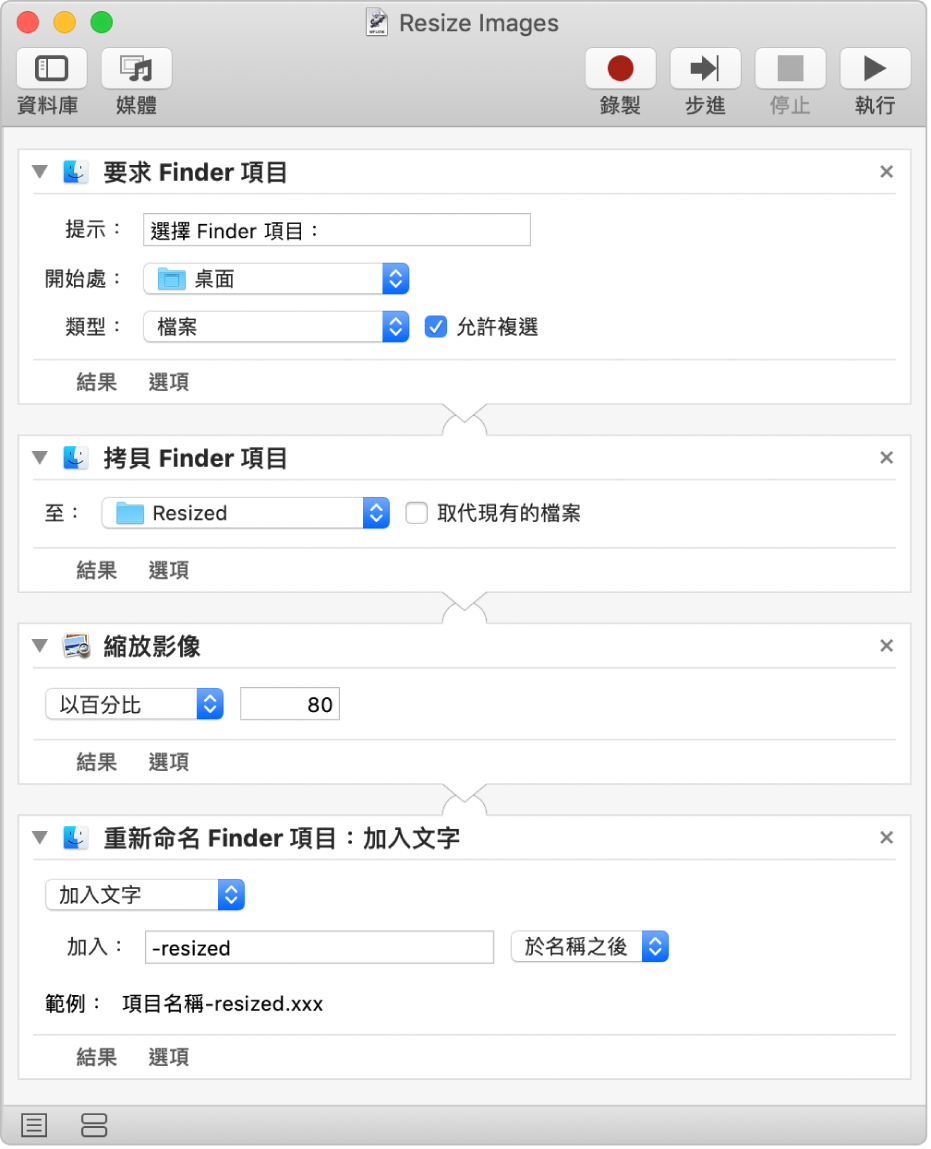This screenshot has width=931, height=1149.
Task: Uncheck the 允許複選 checkbox
Action: click(x=435, y=327)
